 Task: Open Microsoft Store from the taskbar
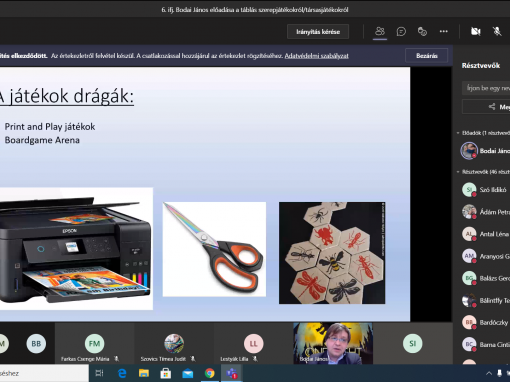166,373
